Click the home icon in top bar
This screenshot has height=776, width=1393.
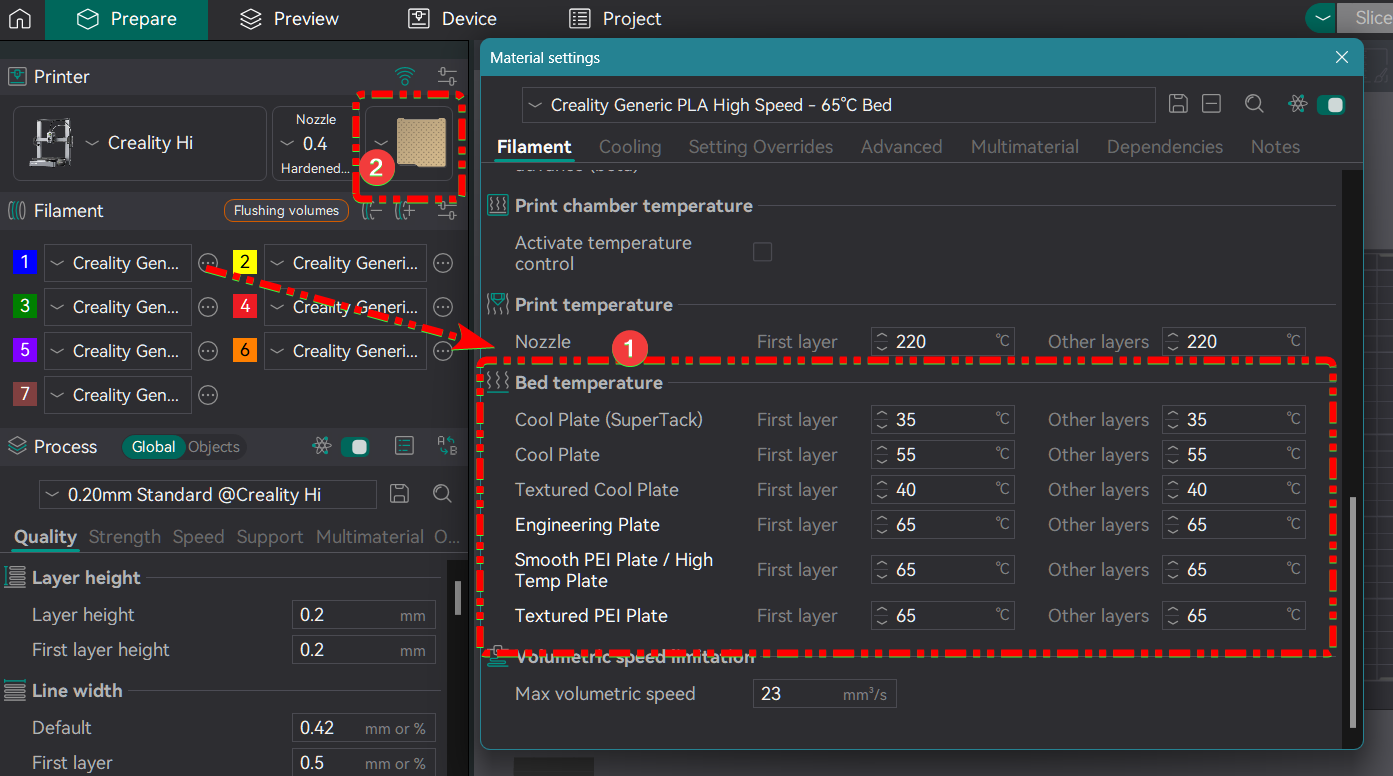coord(20,19)
